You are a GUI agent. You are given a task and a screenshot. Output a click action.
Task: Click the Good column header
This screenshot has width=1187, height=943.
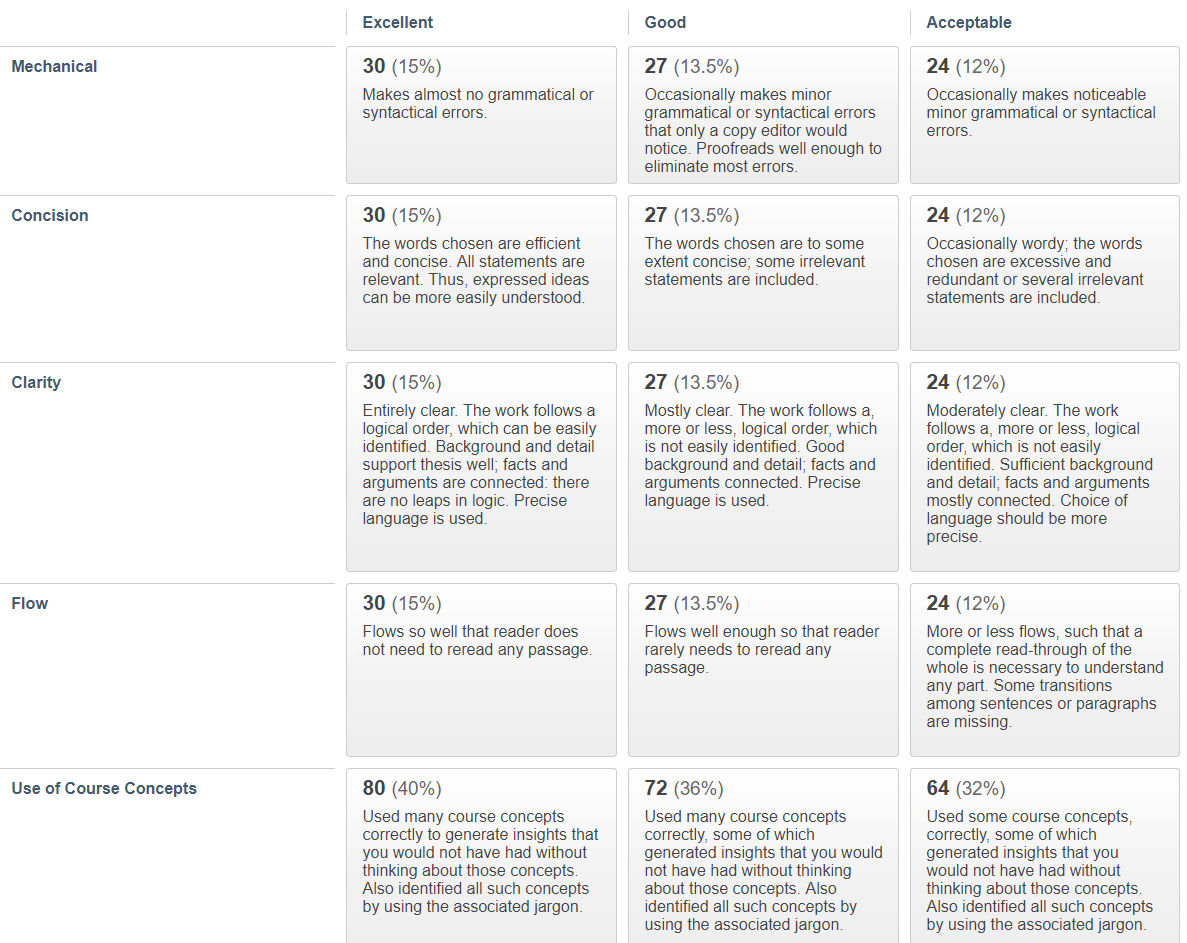tap(665, 23)
